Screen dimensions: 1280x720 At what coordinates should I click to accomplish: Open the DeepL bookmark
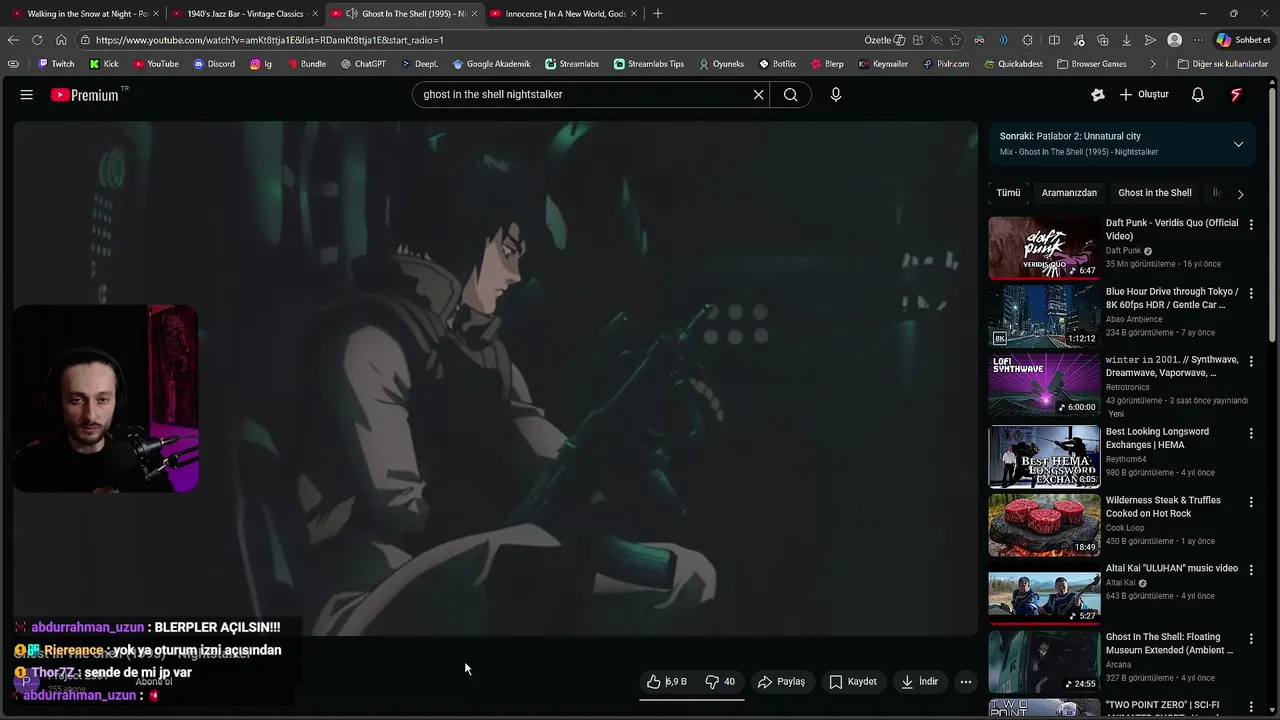click(420, 64)
